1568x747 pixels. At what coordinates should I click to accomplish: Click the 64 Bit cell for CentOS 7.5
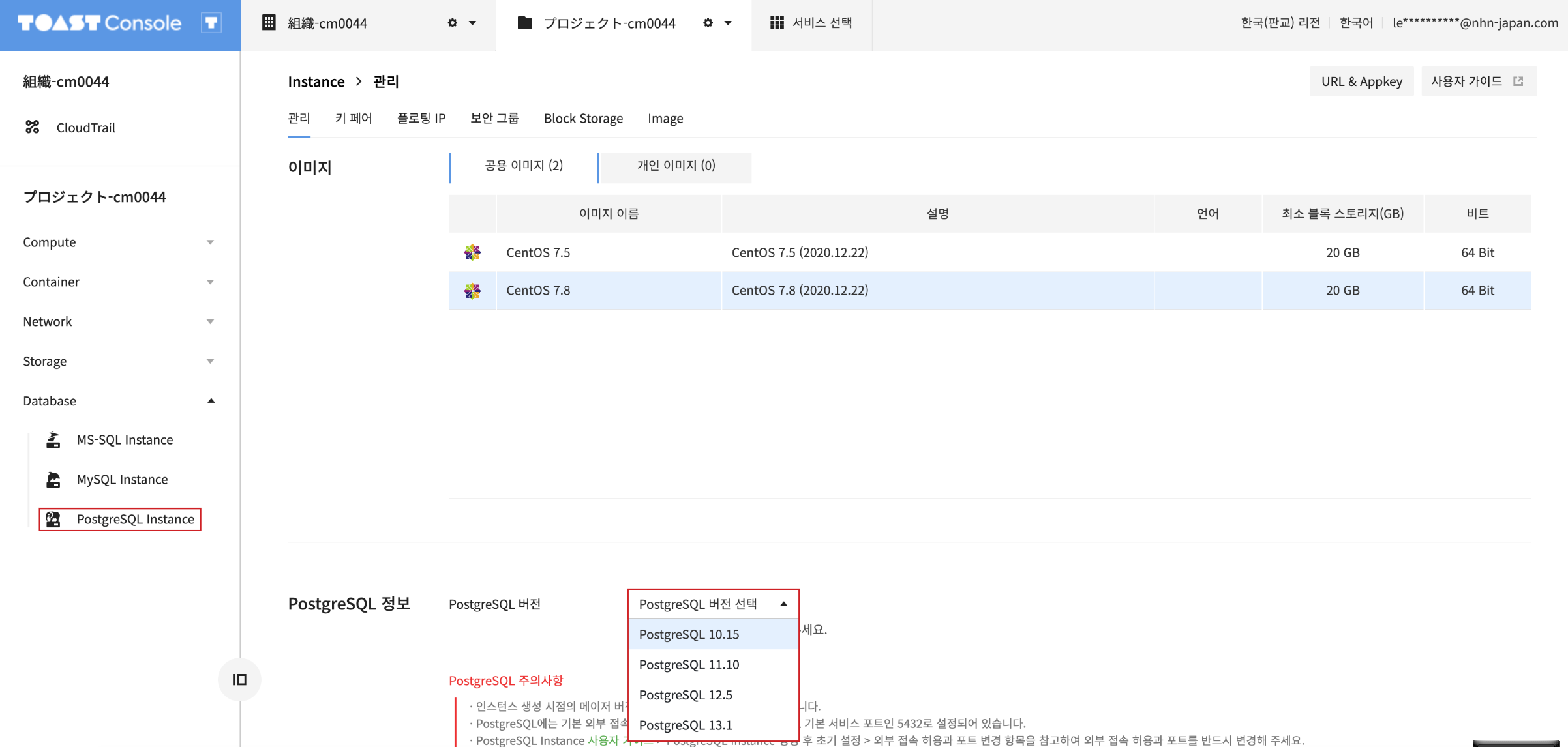pos(1477,252)
